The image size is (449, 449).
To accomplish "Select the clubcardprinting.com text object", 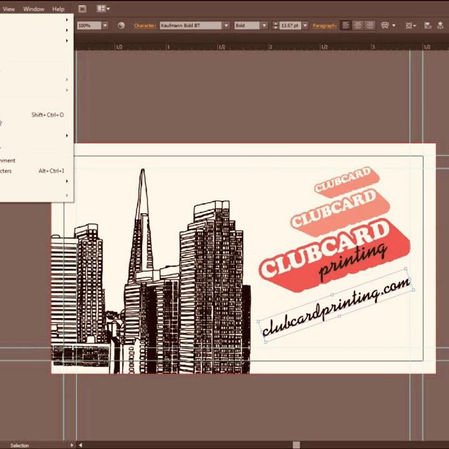I will (x=335, y=307).
